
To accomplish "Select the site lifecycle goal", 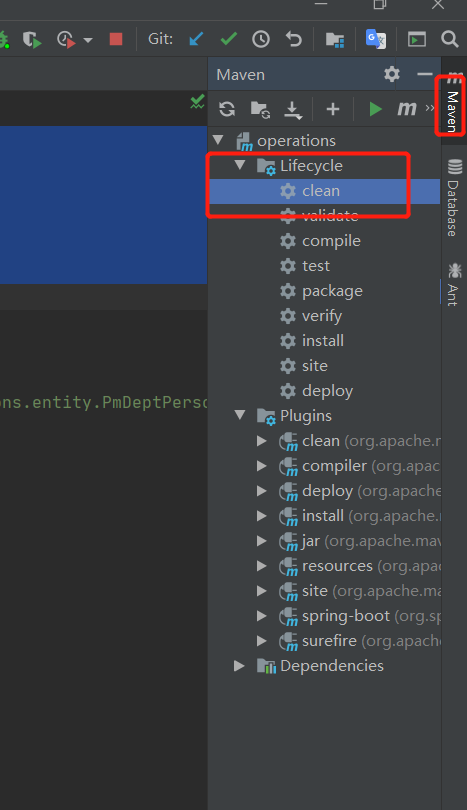I will [324, 366].
